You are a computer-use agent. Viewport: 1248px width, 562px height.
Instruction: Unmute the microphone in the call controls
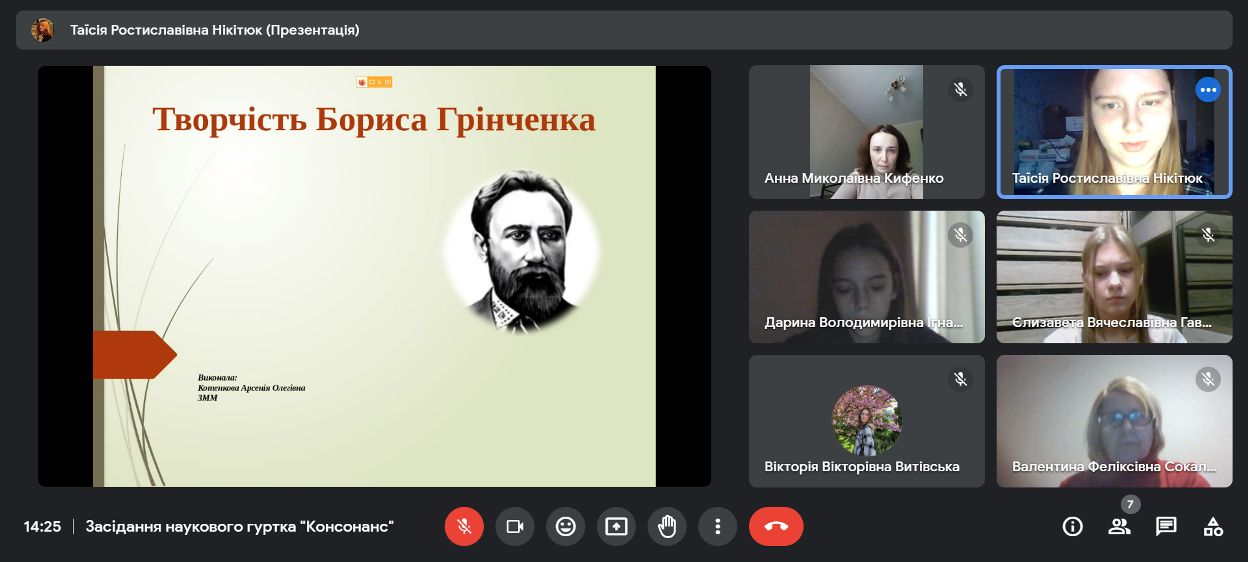point(464,526)
